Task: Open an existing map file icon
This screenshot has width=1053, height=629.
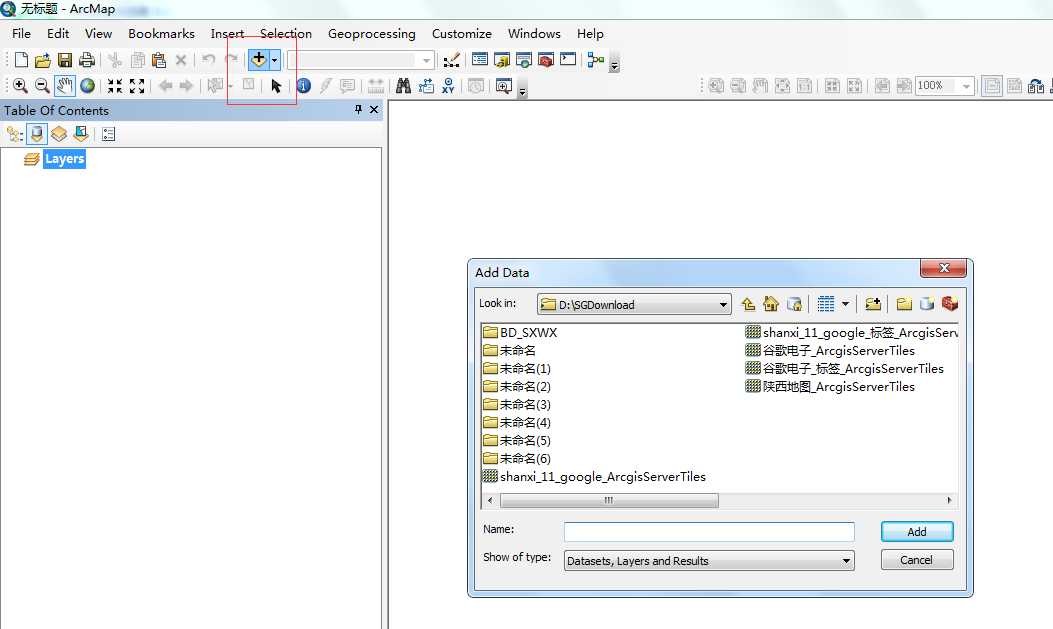Action: (x=42, y=60)
